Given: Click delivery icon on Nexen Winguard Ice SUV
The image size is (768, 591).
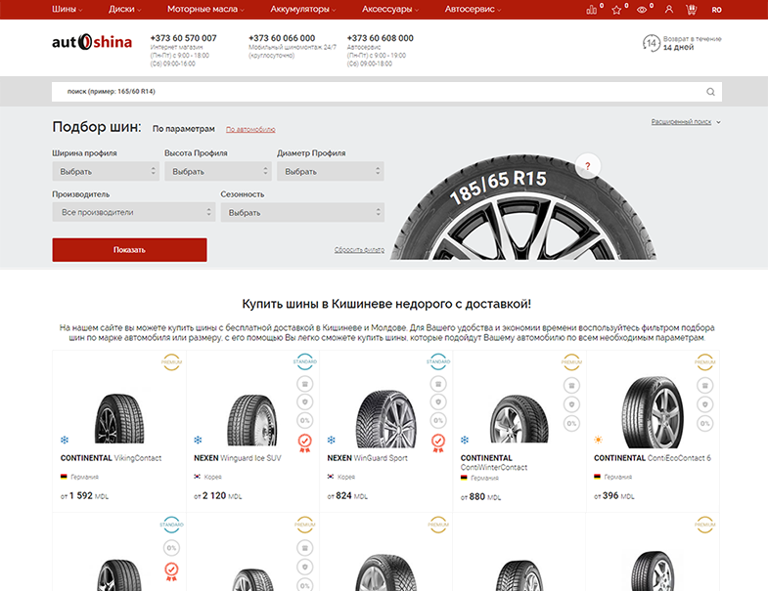Looking at the screenshot, I should pos(305,384).
